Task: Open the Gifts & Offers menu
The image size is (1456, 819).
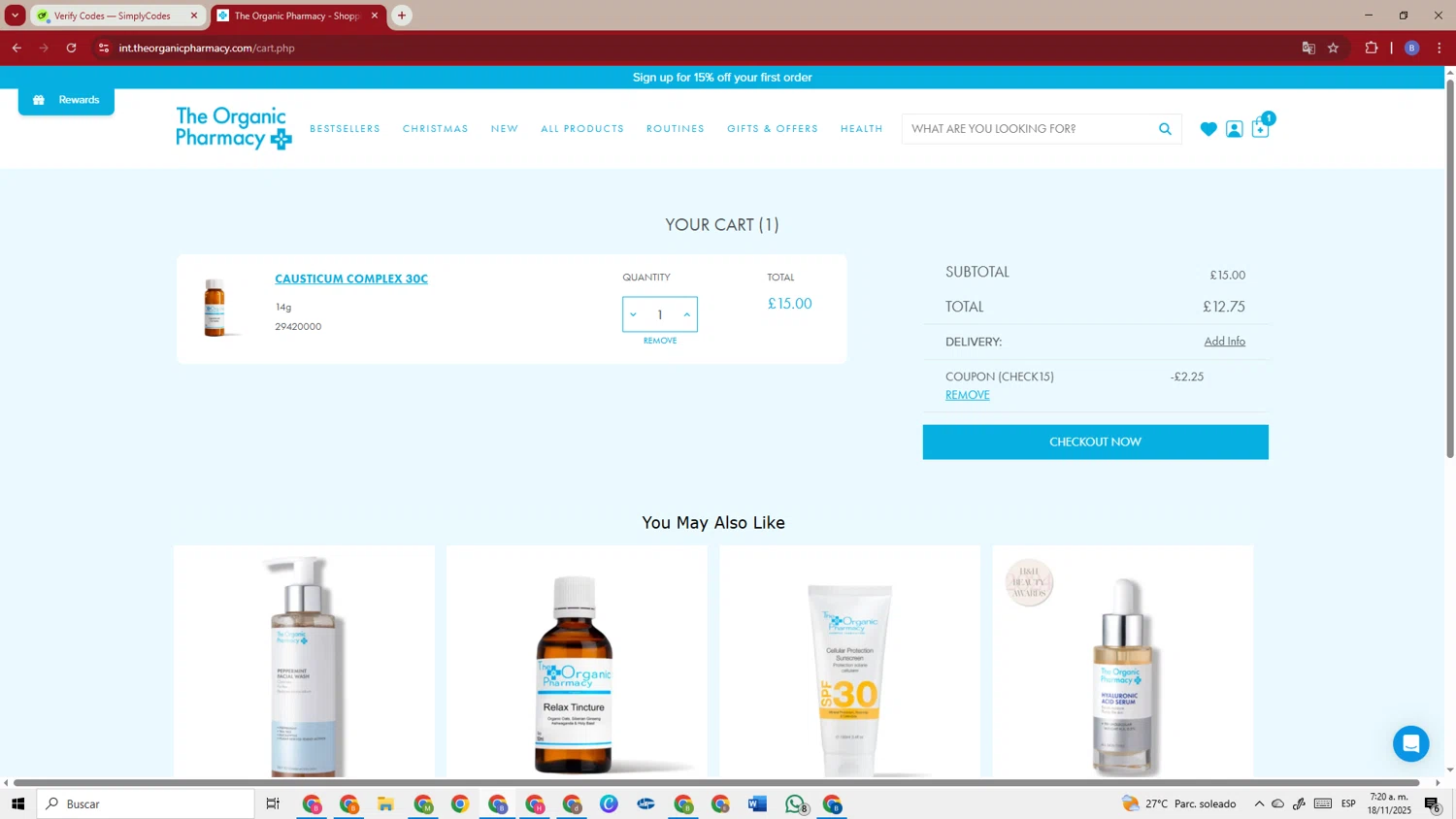Action: coord(773,129)
